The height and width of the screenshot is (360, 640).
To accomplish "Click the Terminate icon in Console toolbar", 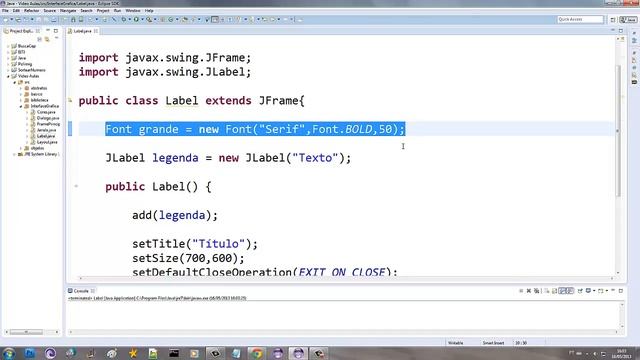I will [x=521, y=291].
